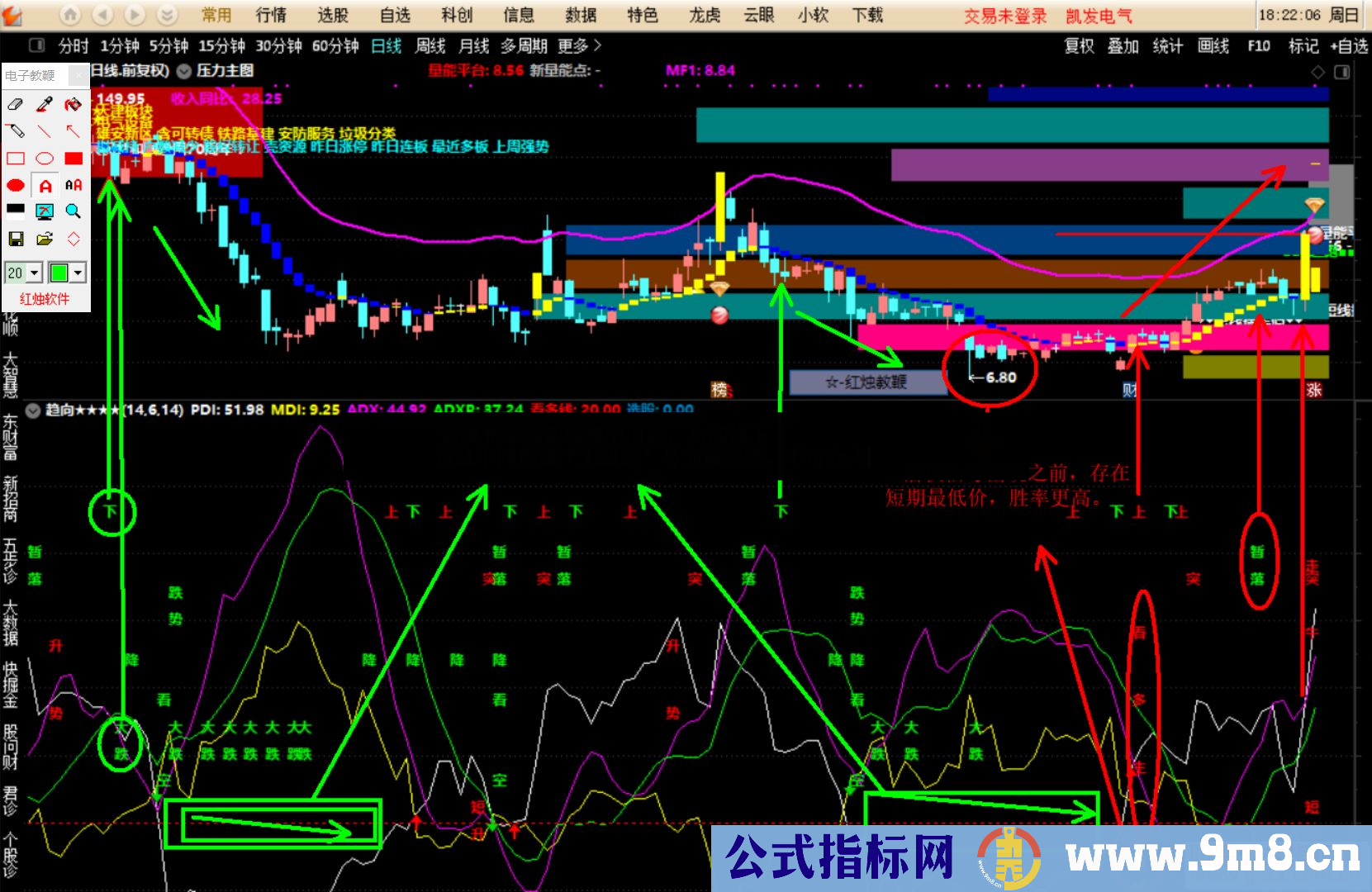Toggle the split-panel view icon top right

[x=1341, y=73]
